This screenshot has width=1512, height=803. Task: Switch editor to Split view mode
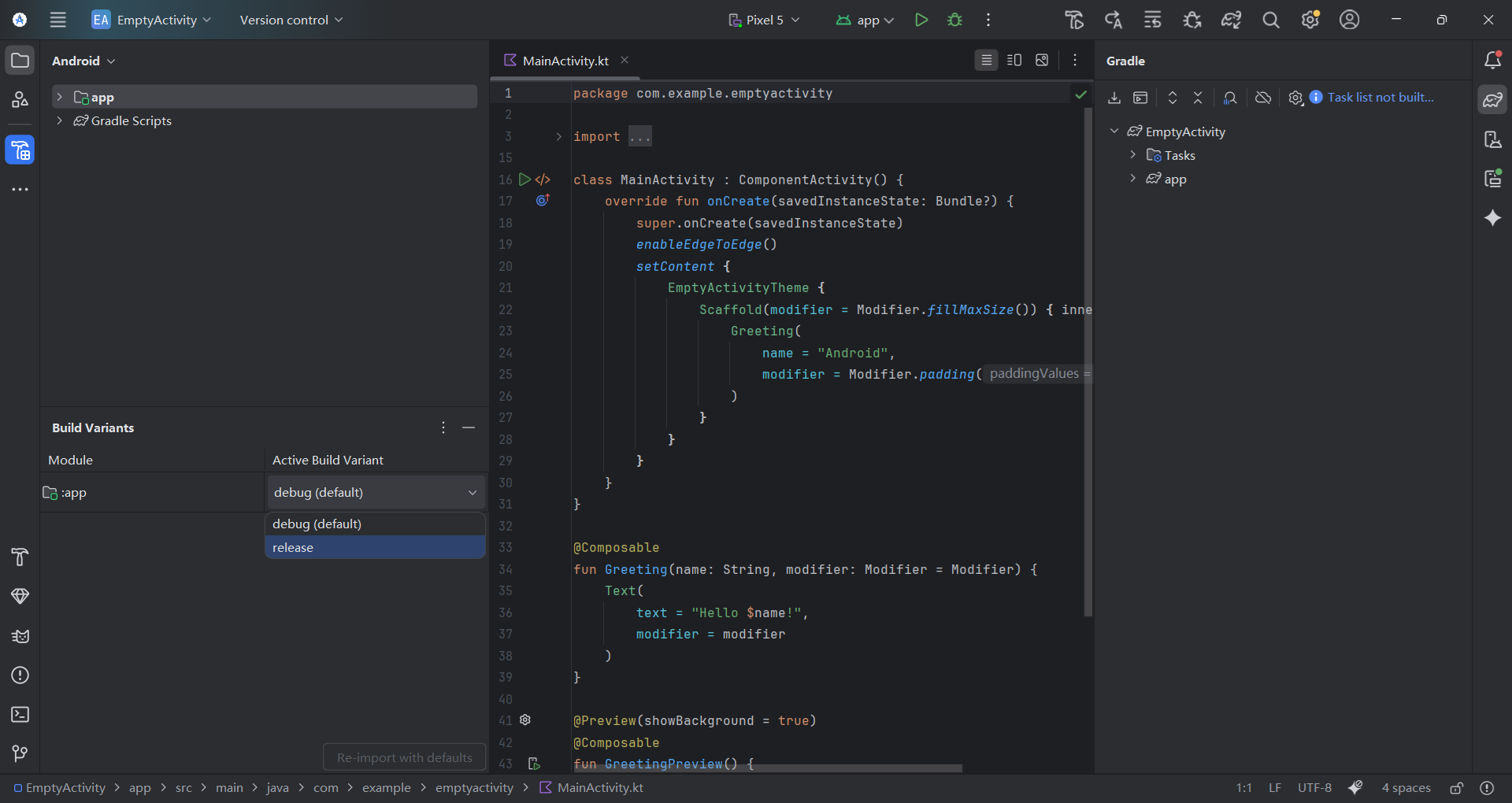click(x=1014, y=60)
